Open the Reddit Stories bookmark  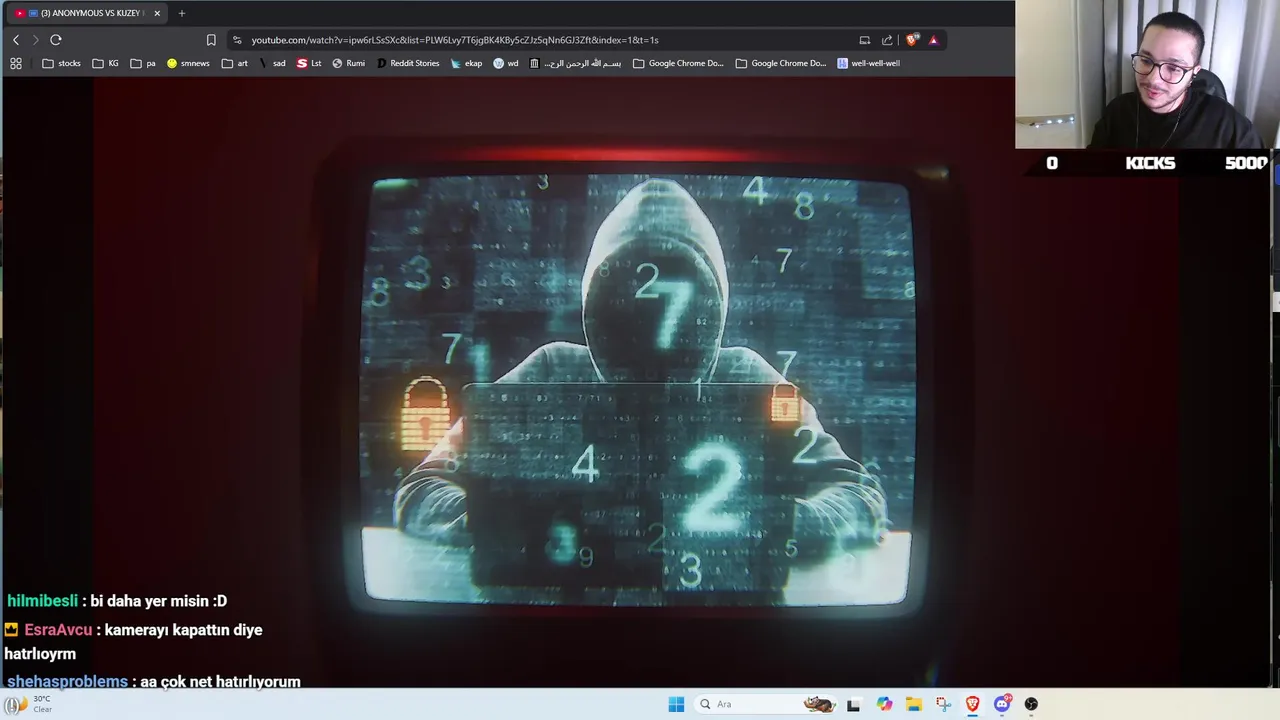click(408, 63)
